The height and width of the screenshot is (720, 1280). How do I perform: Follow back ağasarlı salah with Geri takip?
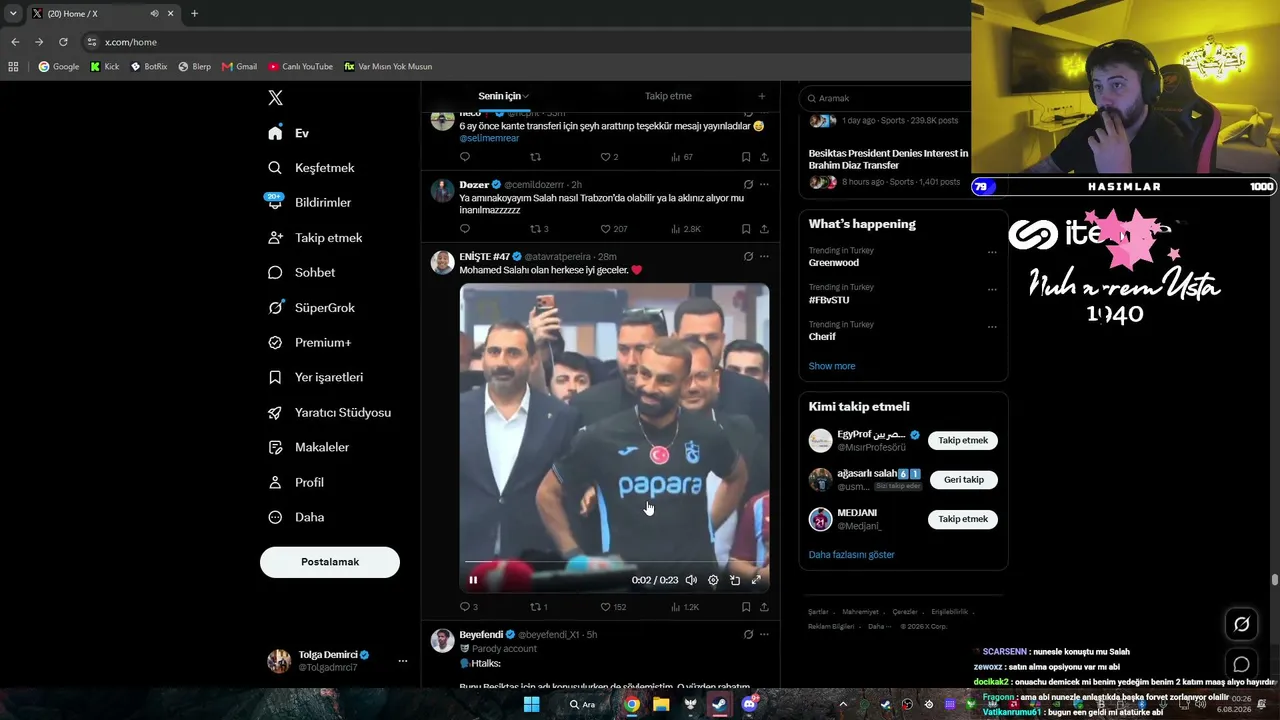point(963,480)
